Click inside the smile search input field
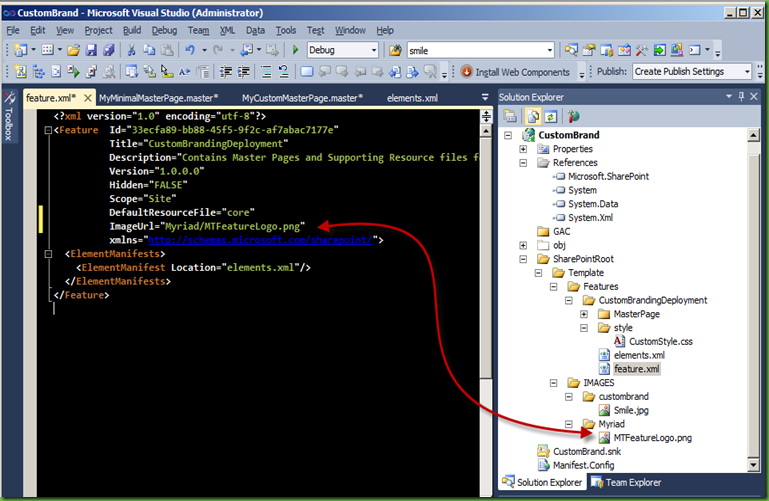This screenshot has height=501, width=769. tap(475, 50)
